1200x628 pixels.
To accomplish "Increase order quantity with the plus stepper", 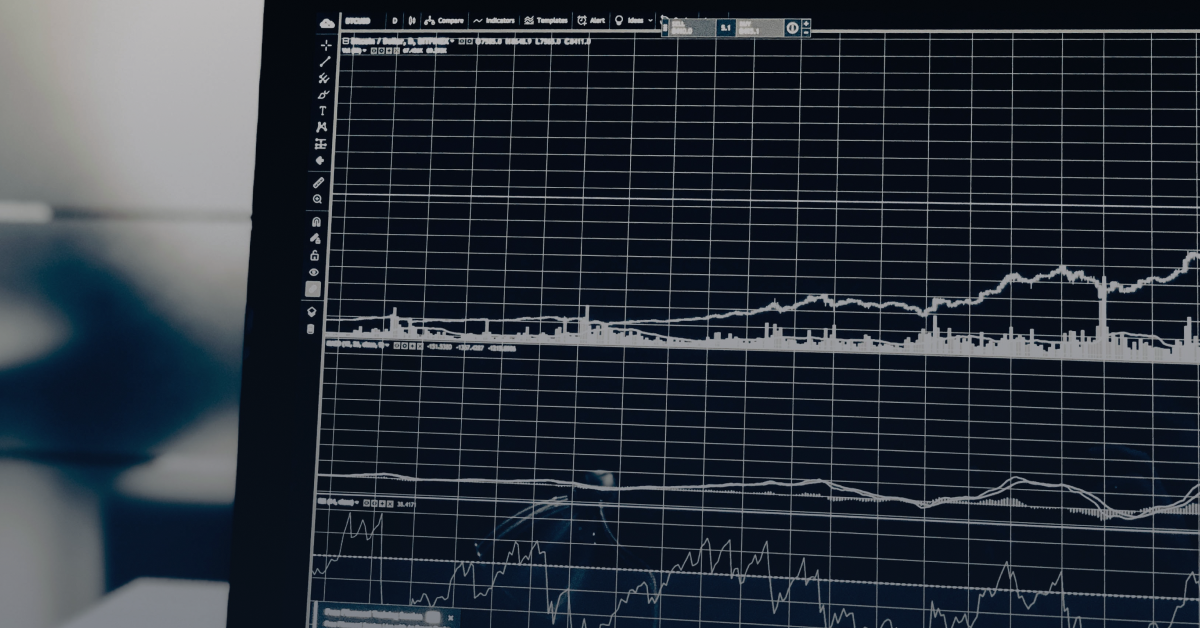I will (x=806, y=22).
